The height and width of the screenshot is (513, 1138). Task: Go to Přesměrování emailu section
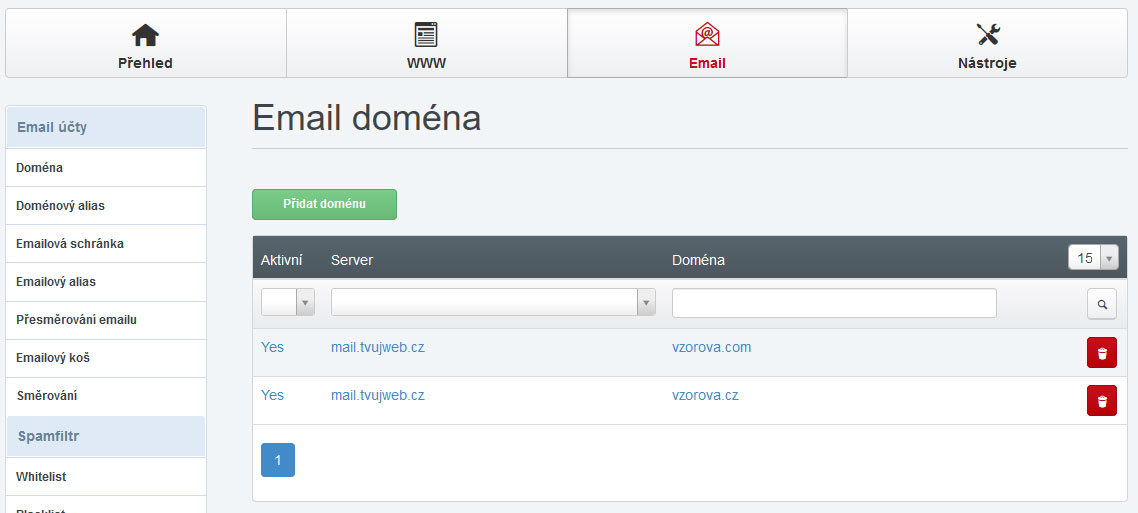tap(76, 320)
